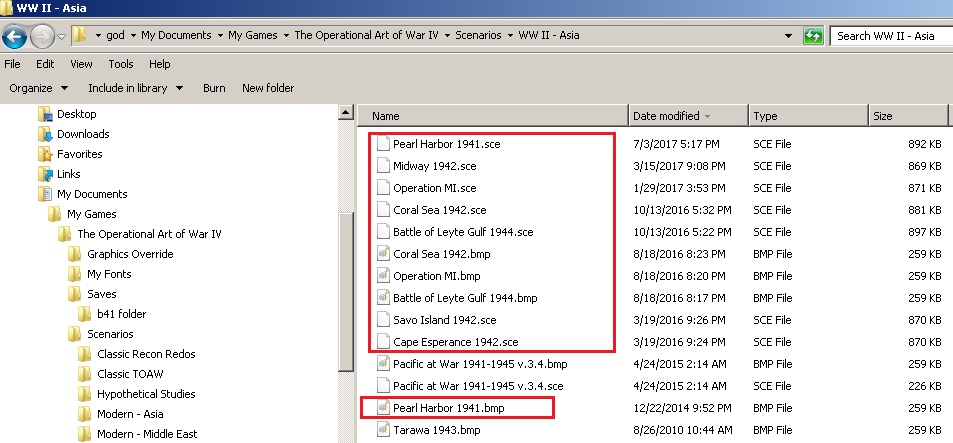Open the Organize dropdown
The width and height of the screenshot is (953, 443).
coord(39,88)
